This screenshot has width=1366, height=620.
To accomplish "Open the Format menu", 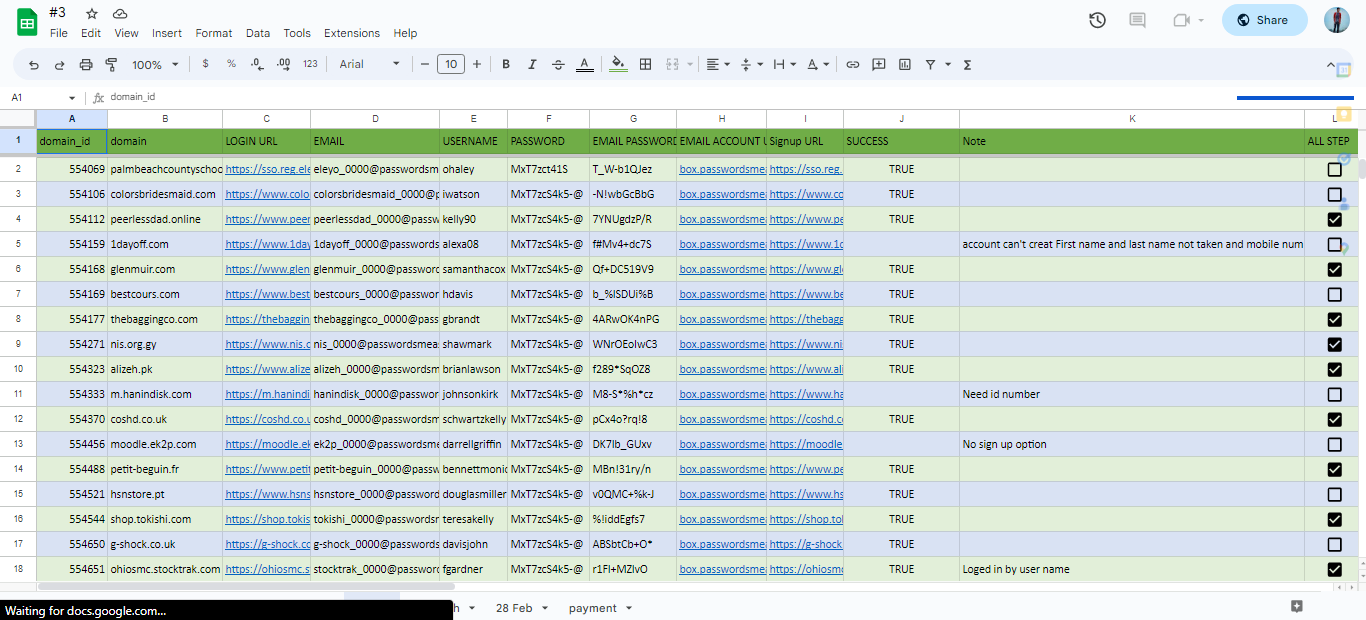I will coord(213,33).
